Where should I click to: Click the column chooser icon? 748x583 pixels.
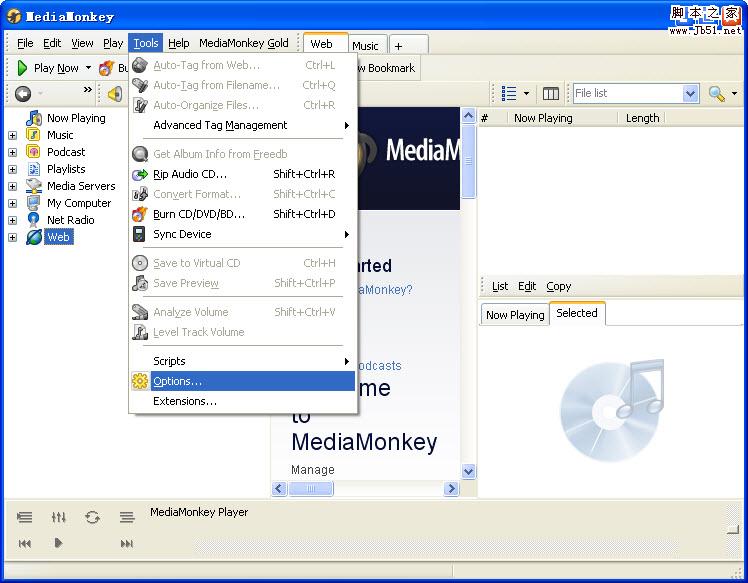[551, 94]
